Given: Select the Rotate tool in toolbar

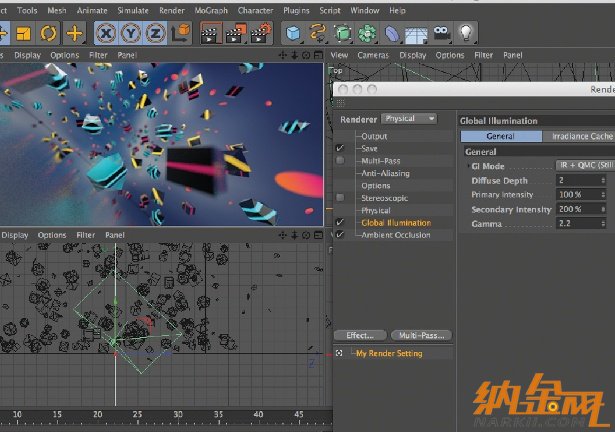Looking at the screenshot, I should coord(48,33).
